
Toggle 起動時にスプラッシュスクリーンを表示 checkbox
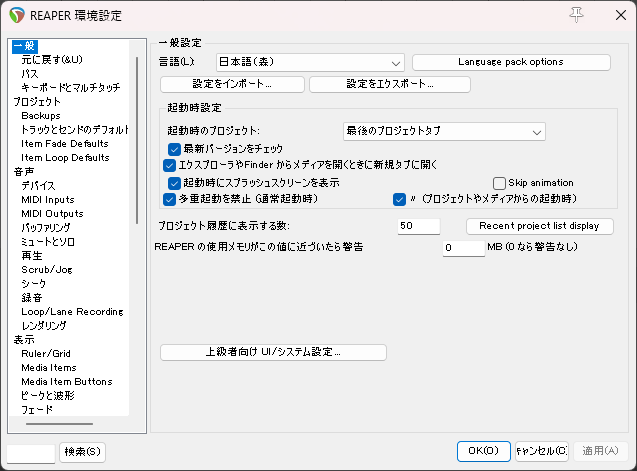174,183
